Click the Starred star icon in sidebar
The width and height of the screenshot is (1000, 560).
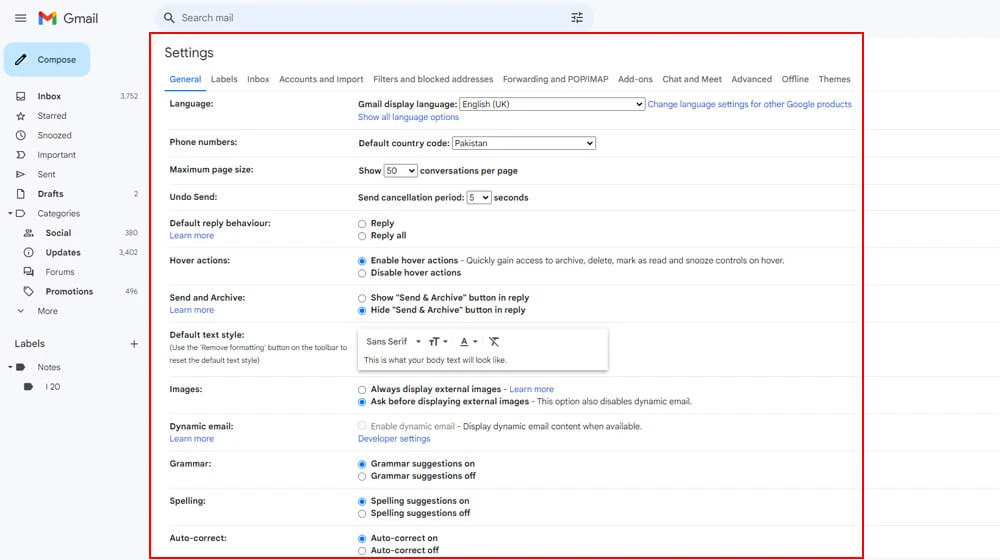pos(20,116)
